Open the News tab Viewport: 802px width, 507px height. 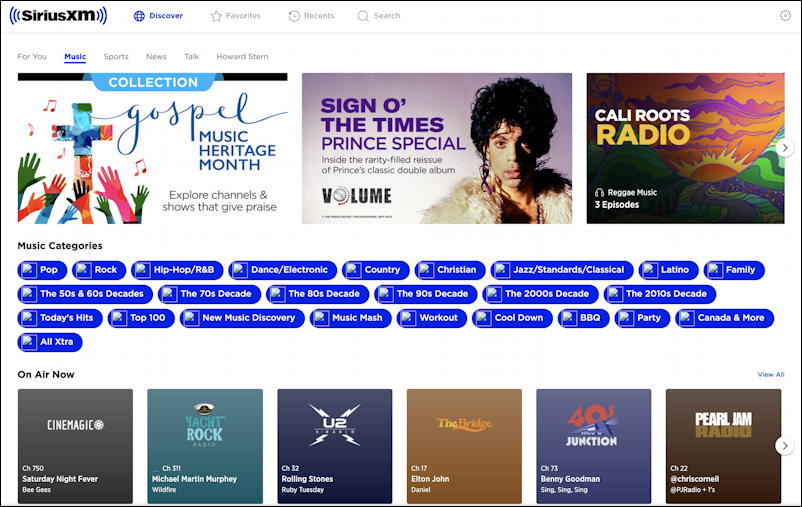(156, 56)
